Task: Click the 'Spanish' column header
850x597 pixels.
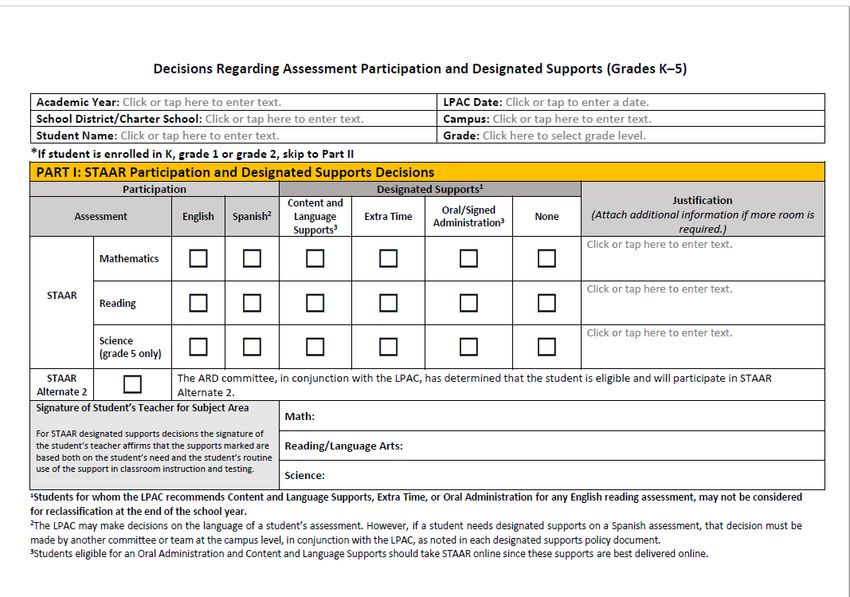Action: coord(252,216)
